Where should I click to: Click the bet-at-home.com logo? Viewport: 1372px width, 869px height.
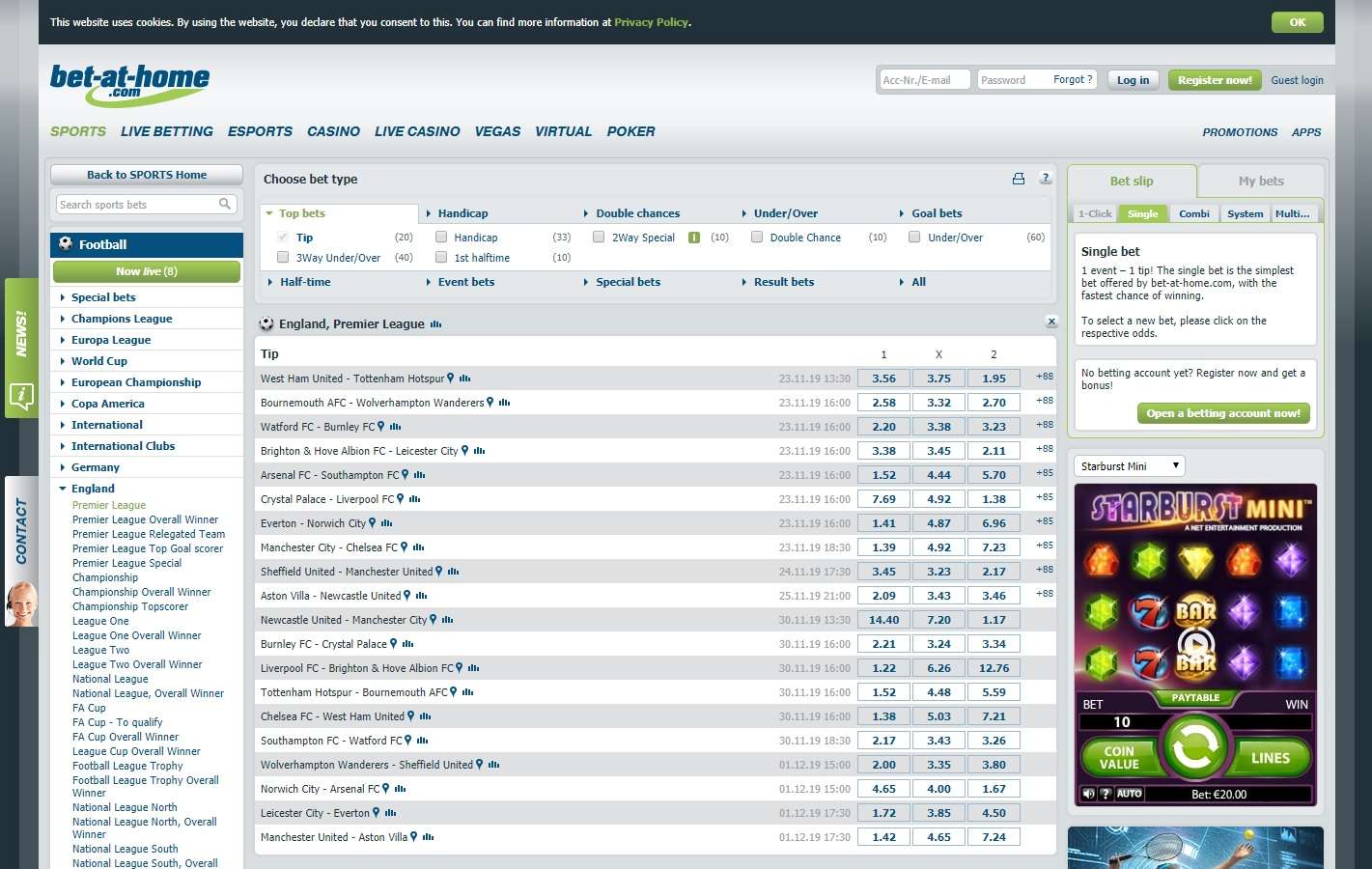[x=129, y=84]
